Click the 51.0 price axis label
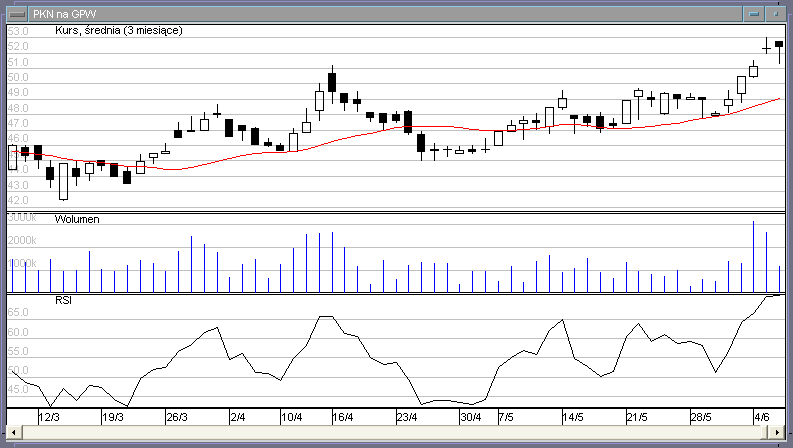 (x=18, y=62)
